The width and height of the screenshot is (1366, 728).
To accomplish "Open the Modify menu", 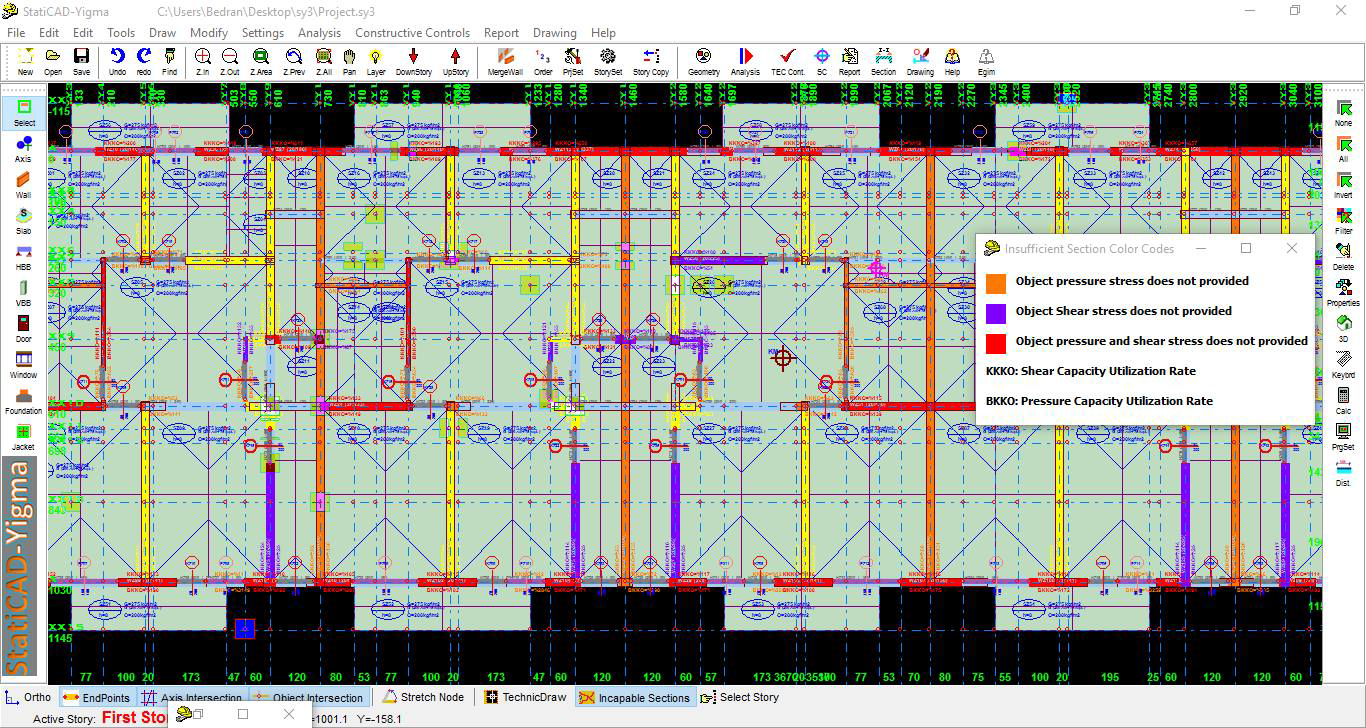I will click(209, 33).
